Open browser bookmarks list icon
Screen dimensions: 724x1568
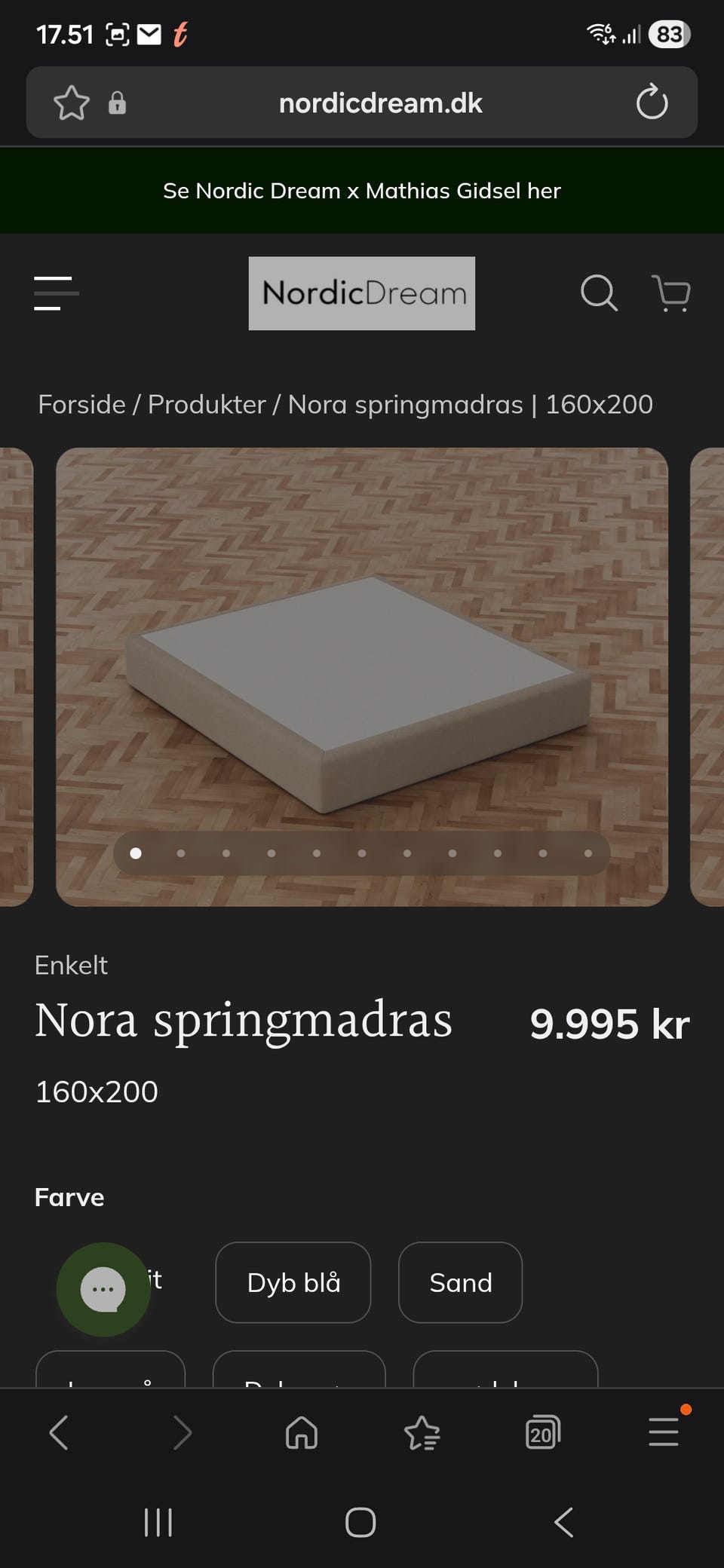pyautogui.click(x=422, y=1432)
